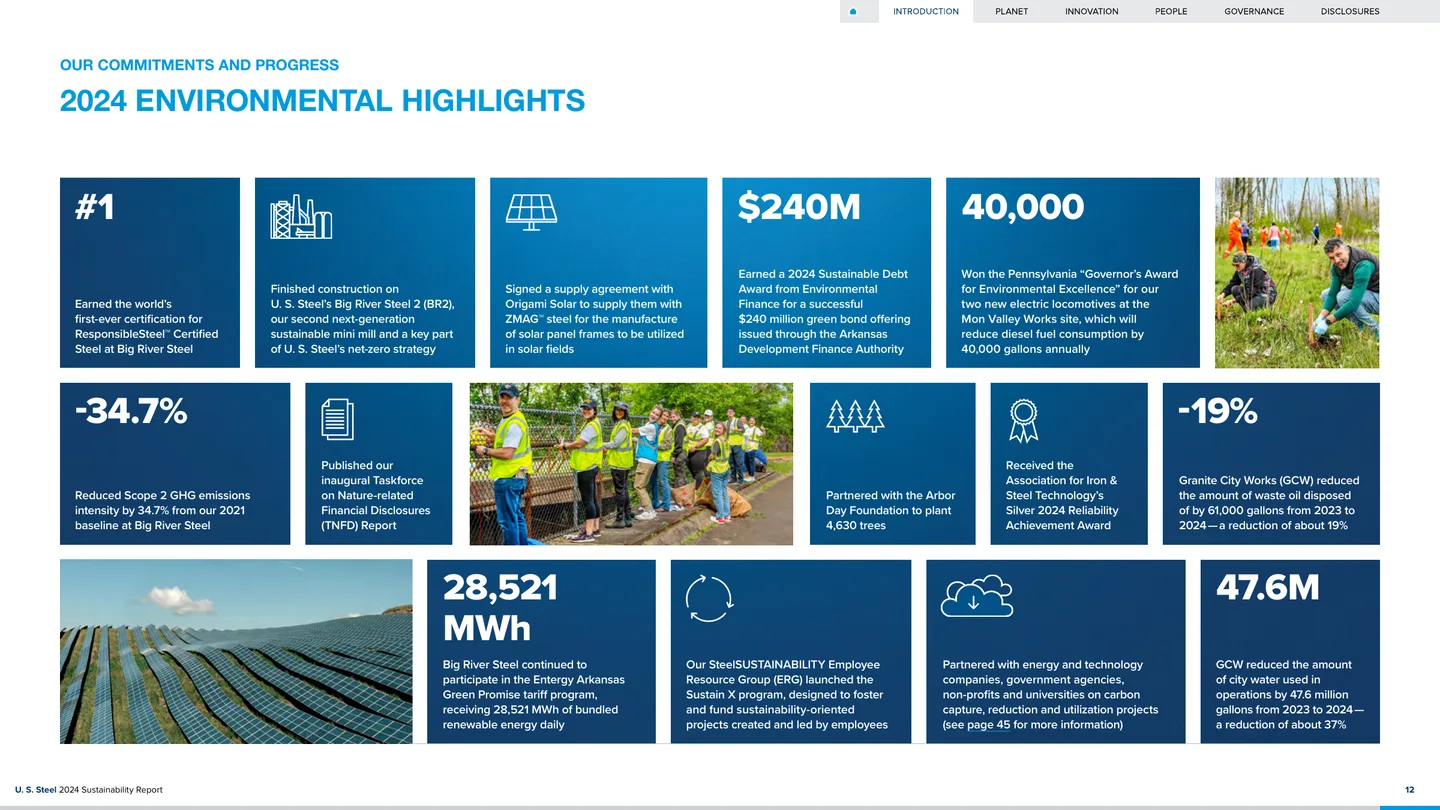Click the Big River Steel 2 construction text
1440x810 pixels.
(x=362, y=319)
